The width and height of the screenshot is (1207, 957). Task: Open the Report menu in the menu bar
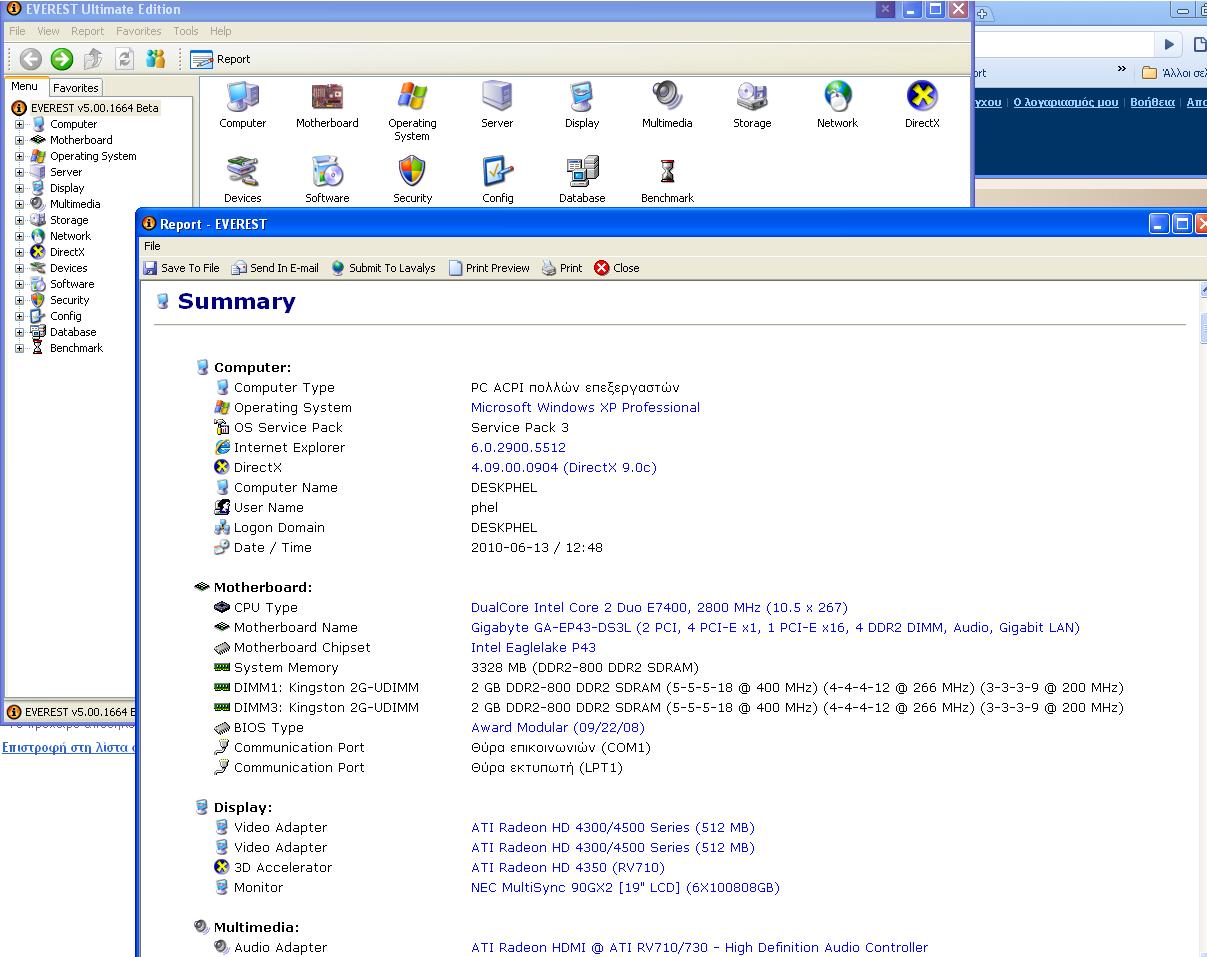pyautogui.click(x=87, y=31)
